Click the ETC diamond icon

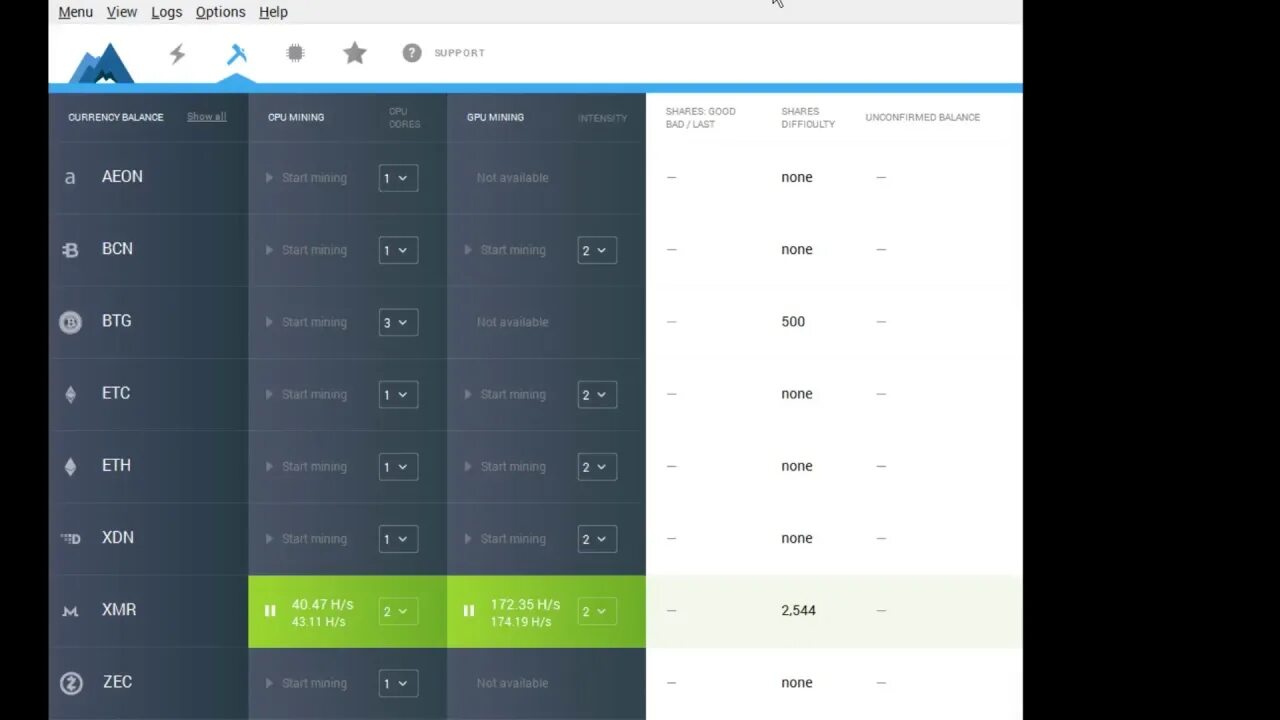click(x=70, y=394)
